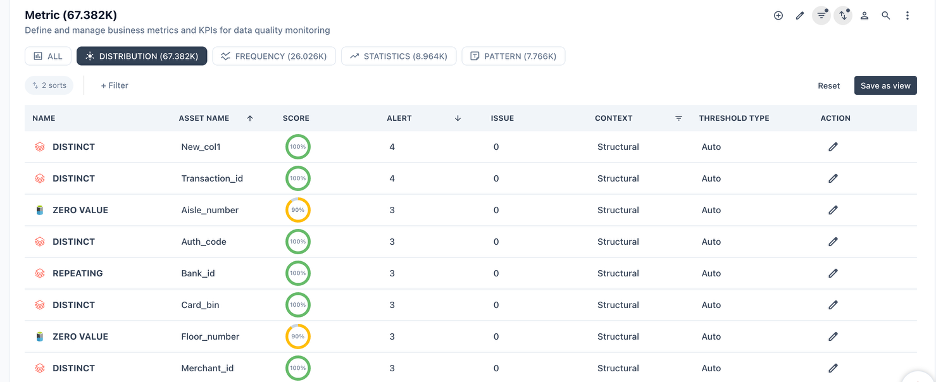Open the sort arrows icon in header

843,16
